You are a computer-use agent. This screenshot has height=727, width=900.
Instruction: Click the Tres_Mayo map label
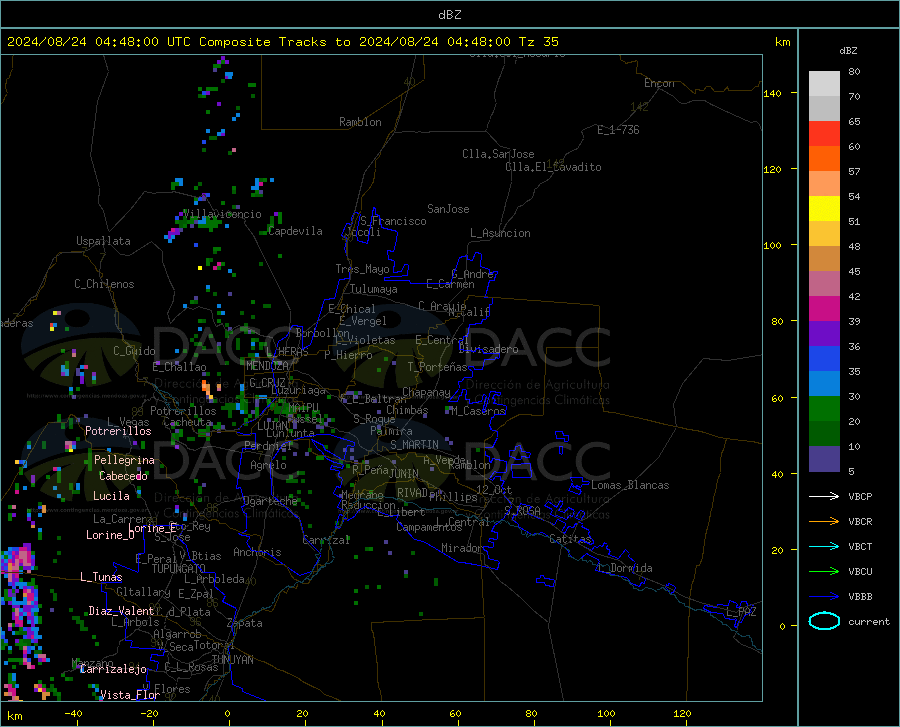coord(362,269)
